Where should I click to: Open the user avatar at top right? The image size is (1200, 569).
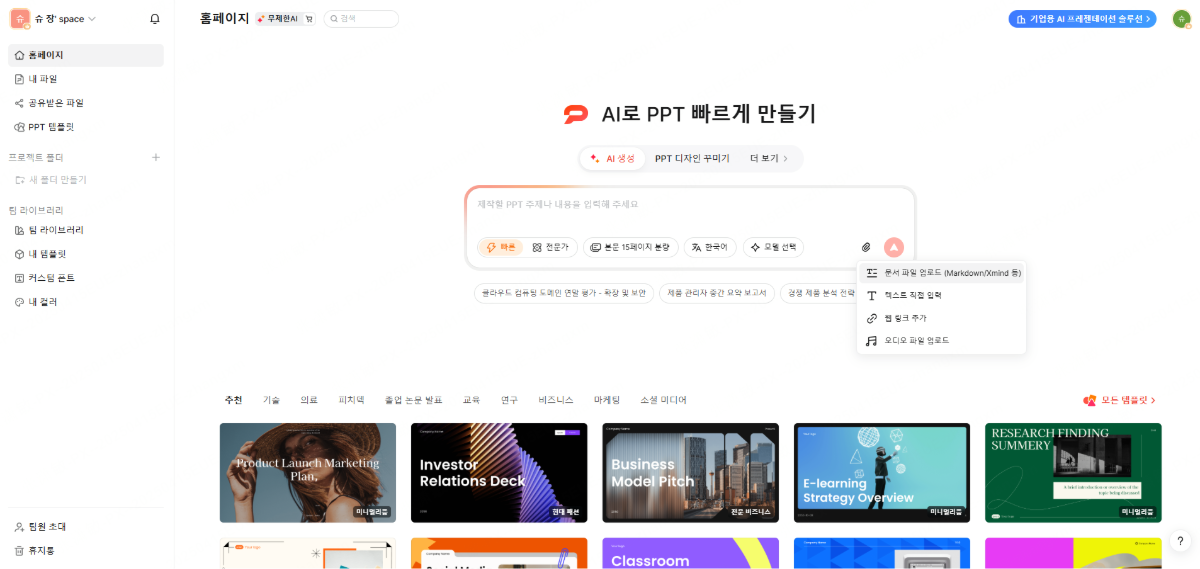1181,19
